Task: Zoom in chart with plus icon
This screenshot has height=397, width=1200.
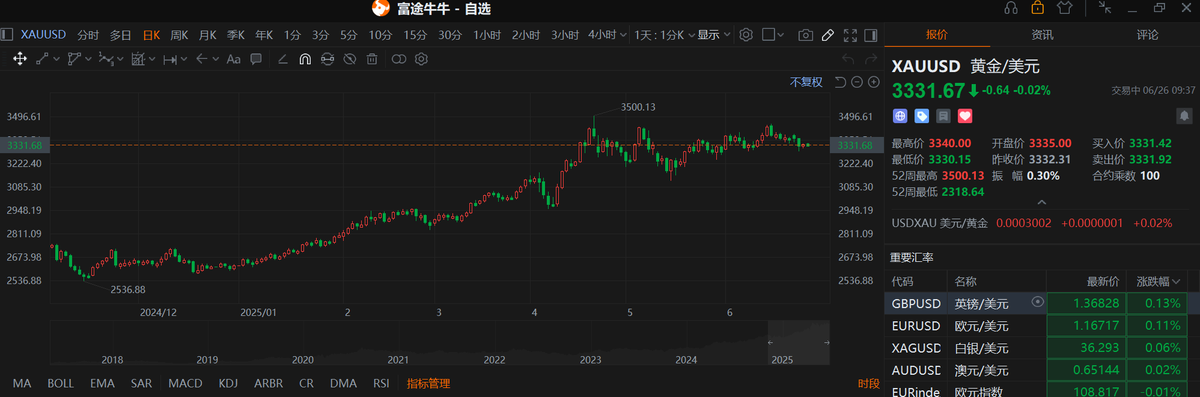Action: click(874, 82)
